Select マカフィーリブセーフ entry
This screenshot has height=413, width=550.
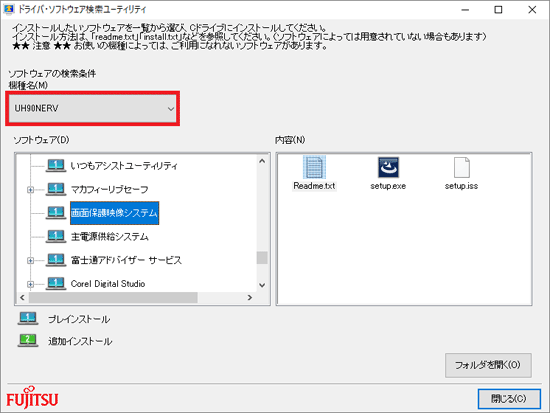pos(109,189)
